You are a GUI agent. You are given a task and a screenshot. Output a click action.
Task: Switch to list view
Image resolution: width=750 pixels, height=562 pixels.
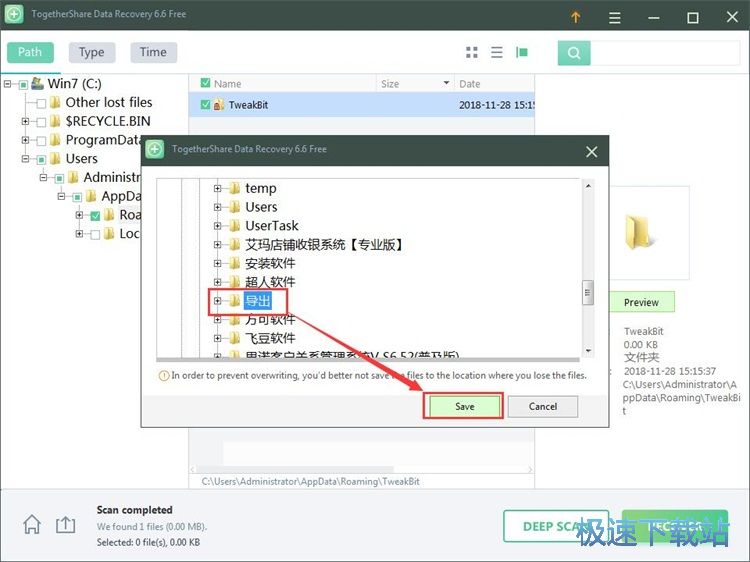[x=497, y=52]
